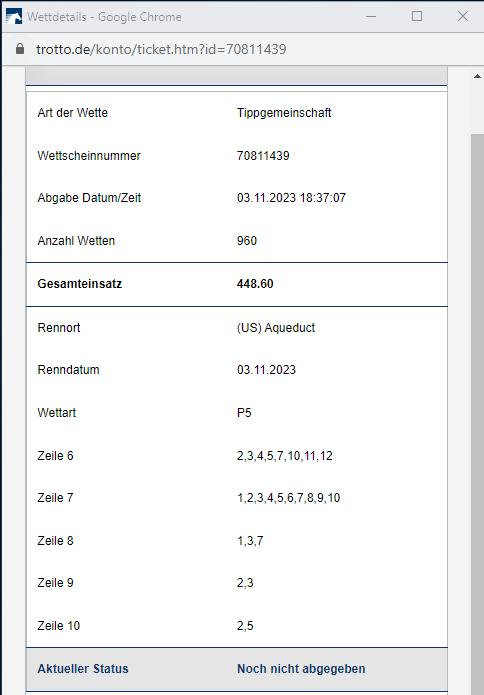Click the P5 Wettart value

point(244,413)
